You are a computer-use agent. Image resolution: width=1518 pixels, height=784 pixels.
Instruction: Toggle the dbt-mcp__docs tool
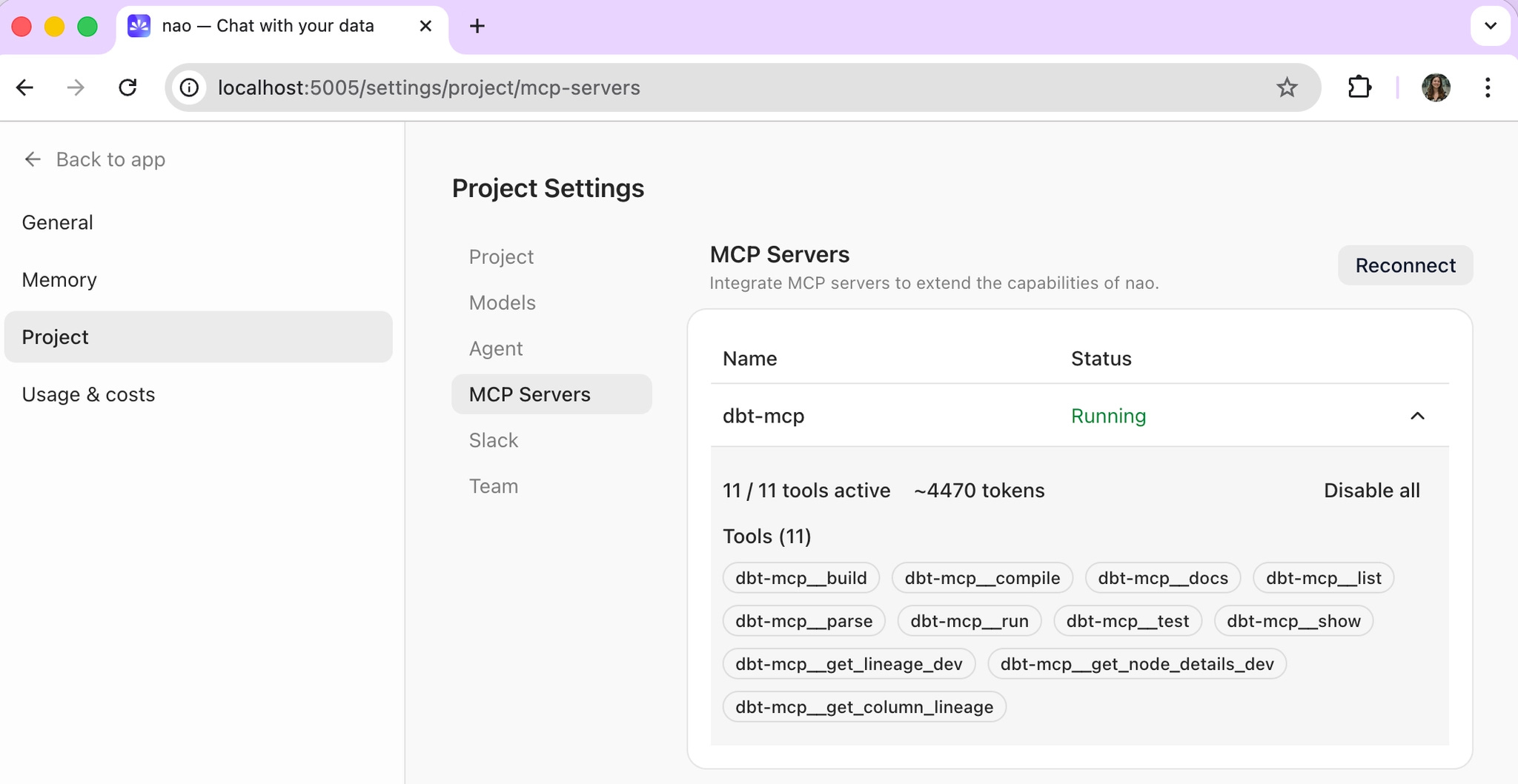coord(1163,578)
